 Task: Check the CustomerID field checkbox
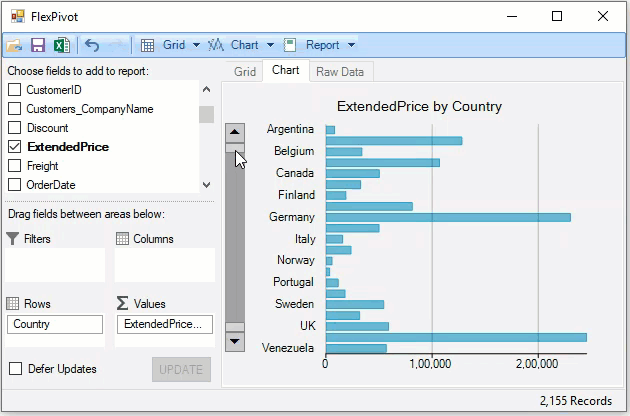(x=15, y=90)
